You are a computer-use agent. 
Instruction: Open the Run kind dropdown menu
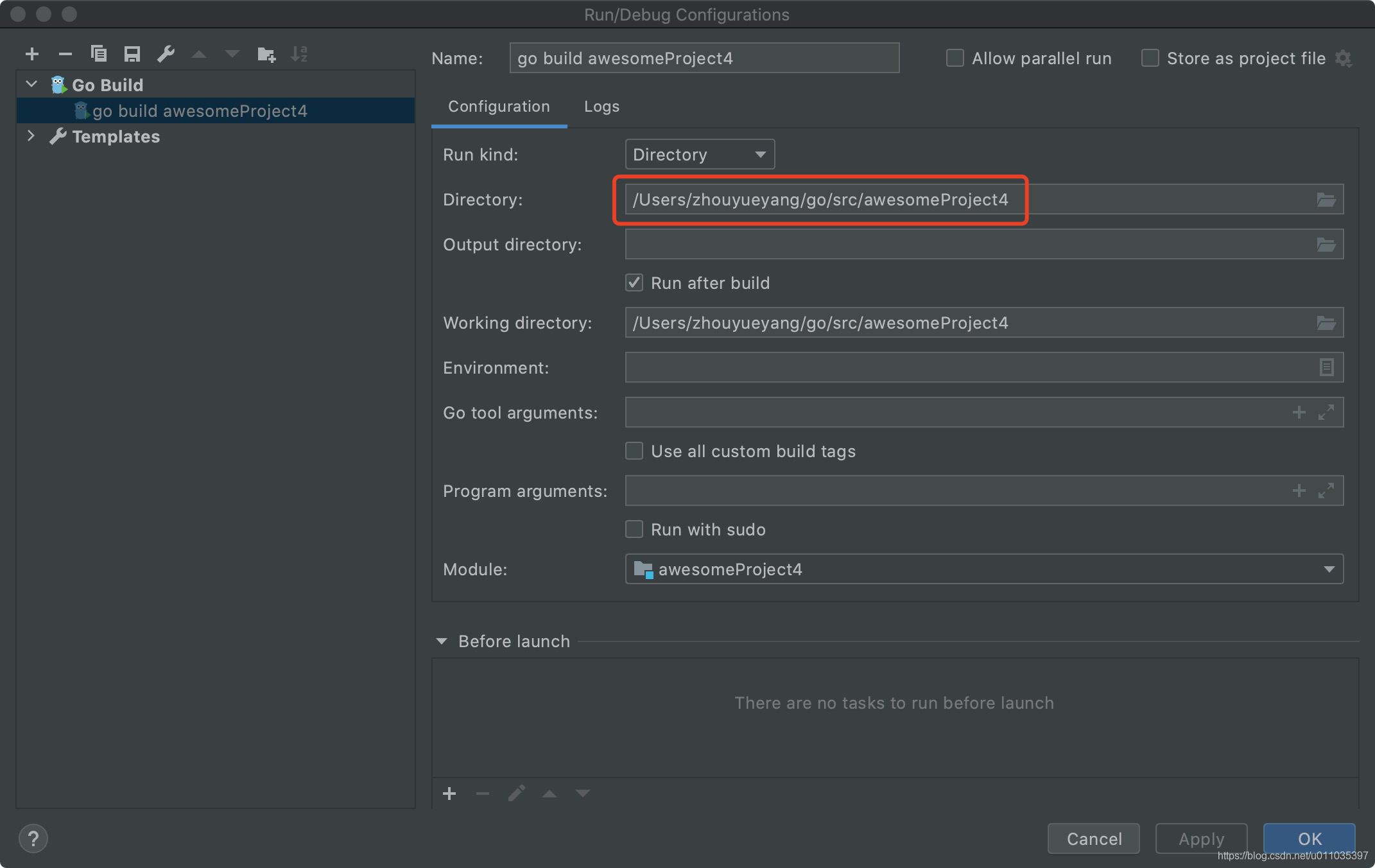click(x=698, y=154)
